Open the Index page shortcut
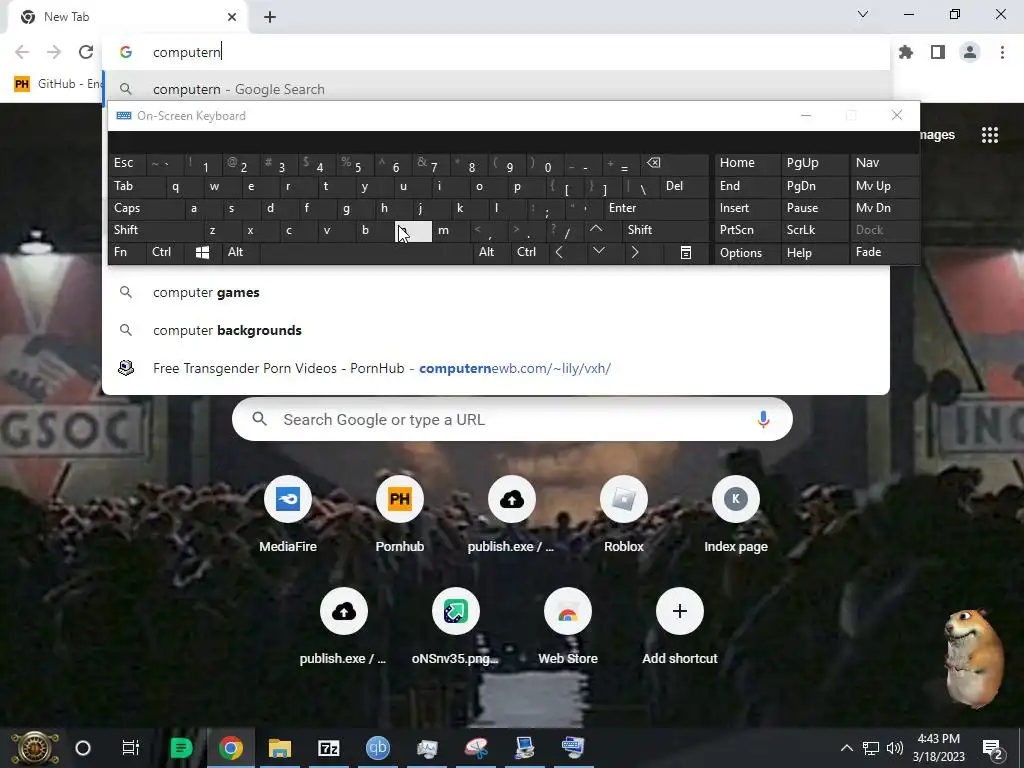 [x=736, y=515]
